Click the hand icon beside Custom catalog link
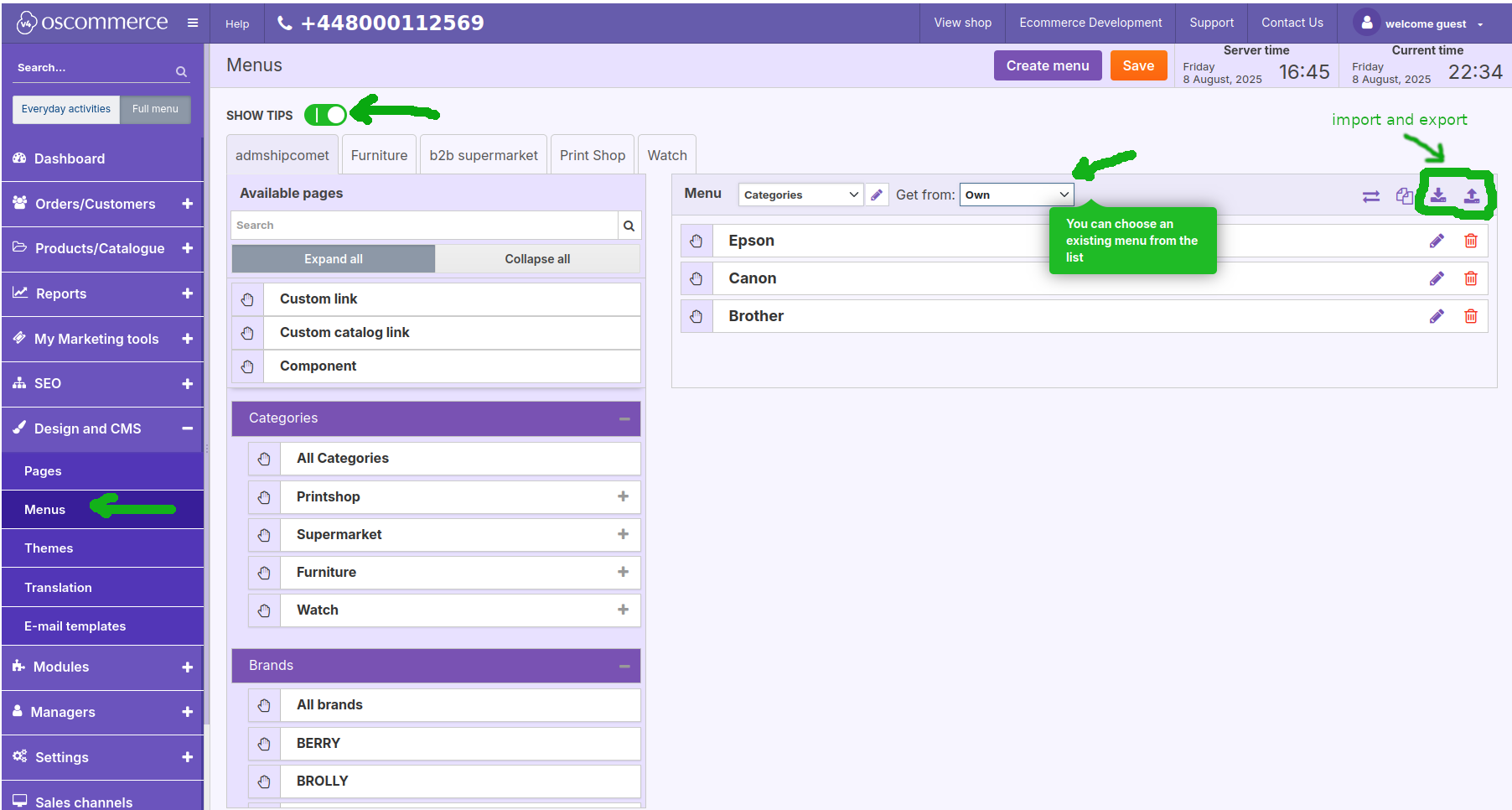This screenshot has width=1512, height=810. click(247, 333)
